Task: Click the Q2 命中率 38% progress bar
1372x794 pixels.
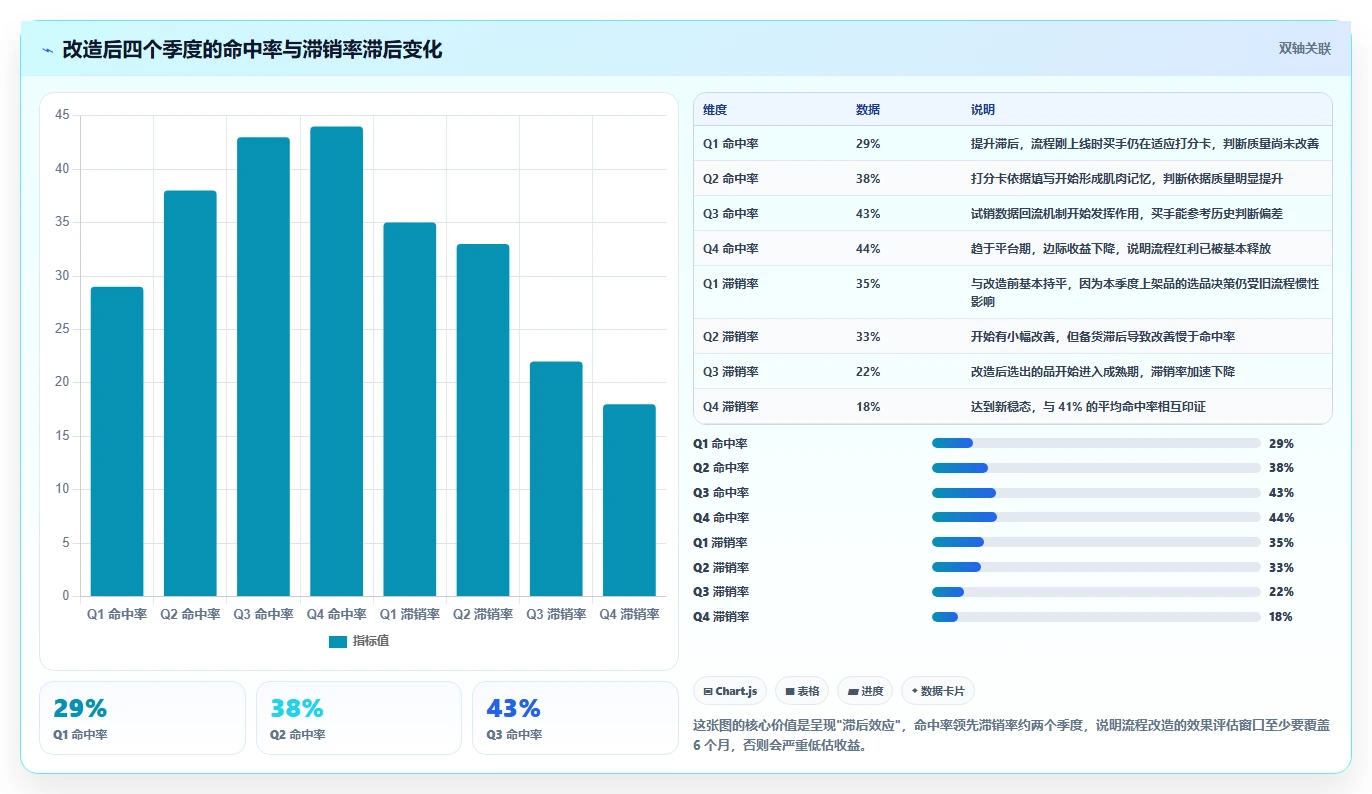Action: (1096, 468)
